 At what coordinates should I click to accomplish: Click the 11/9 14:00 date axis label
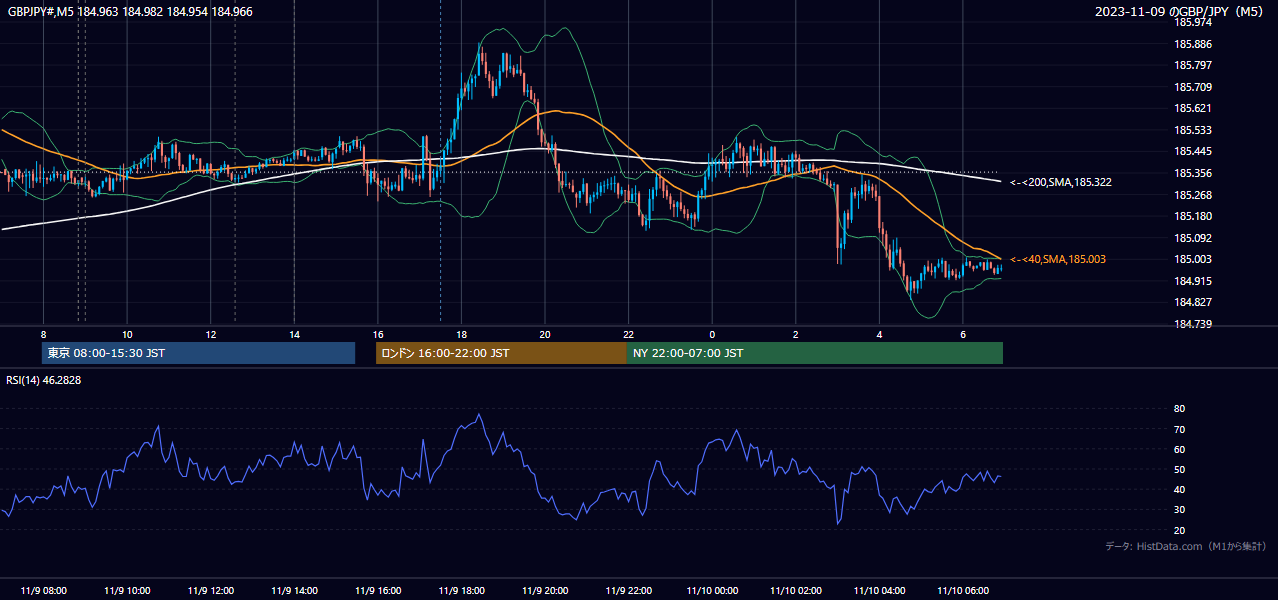(x=294, y=591)
